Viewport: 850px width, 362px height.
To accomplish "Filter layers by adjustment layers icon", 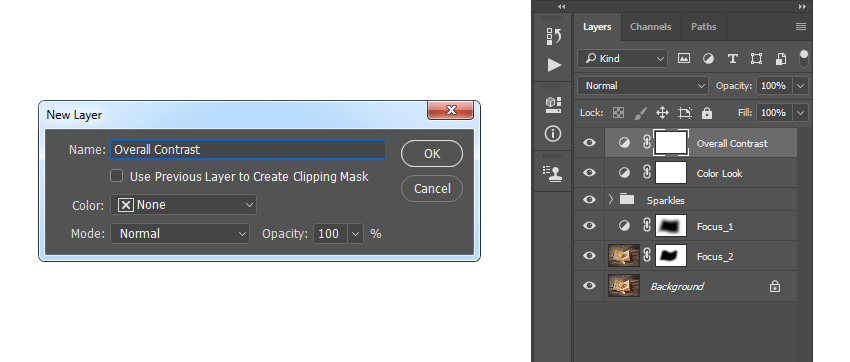I will pyautogui.click(x=708, y=59).
